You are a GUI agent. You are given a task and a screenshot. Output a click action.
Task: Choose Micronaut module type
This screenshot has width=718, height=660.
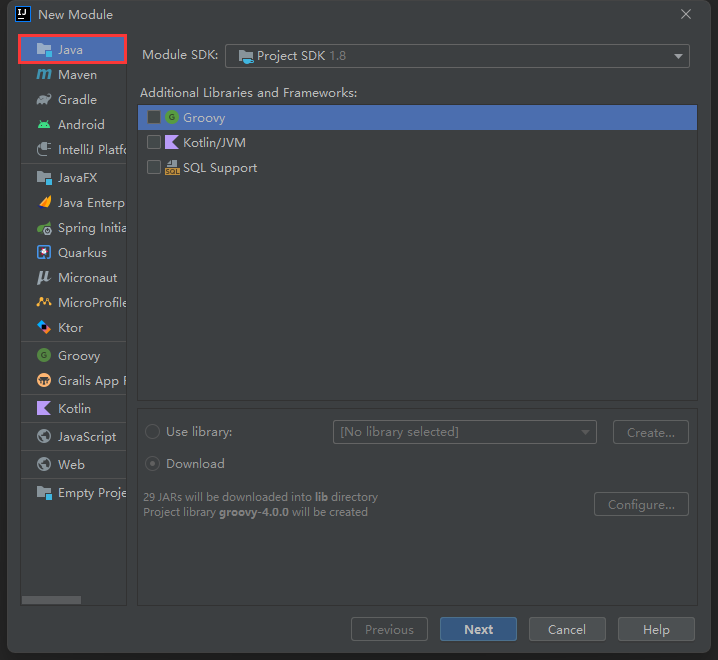pos(73,278)
